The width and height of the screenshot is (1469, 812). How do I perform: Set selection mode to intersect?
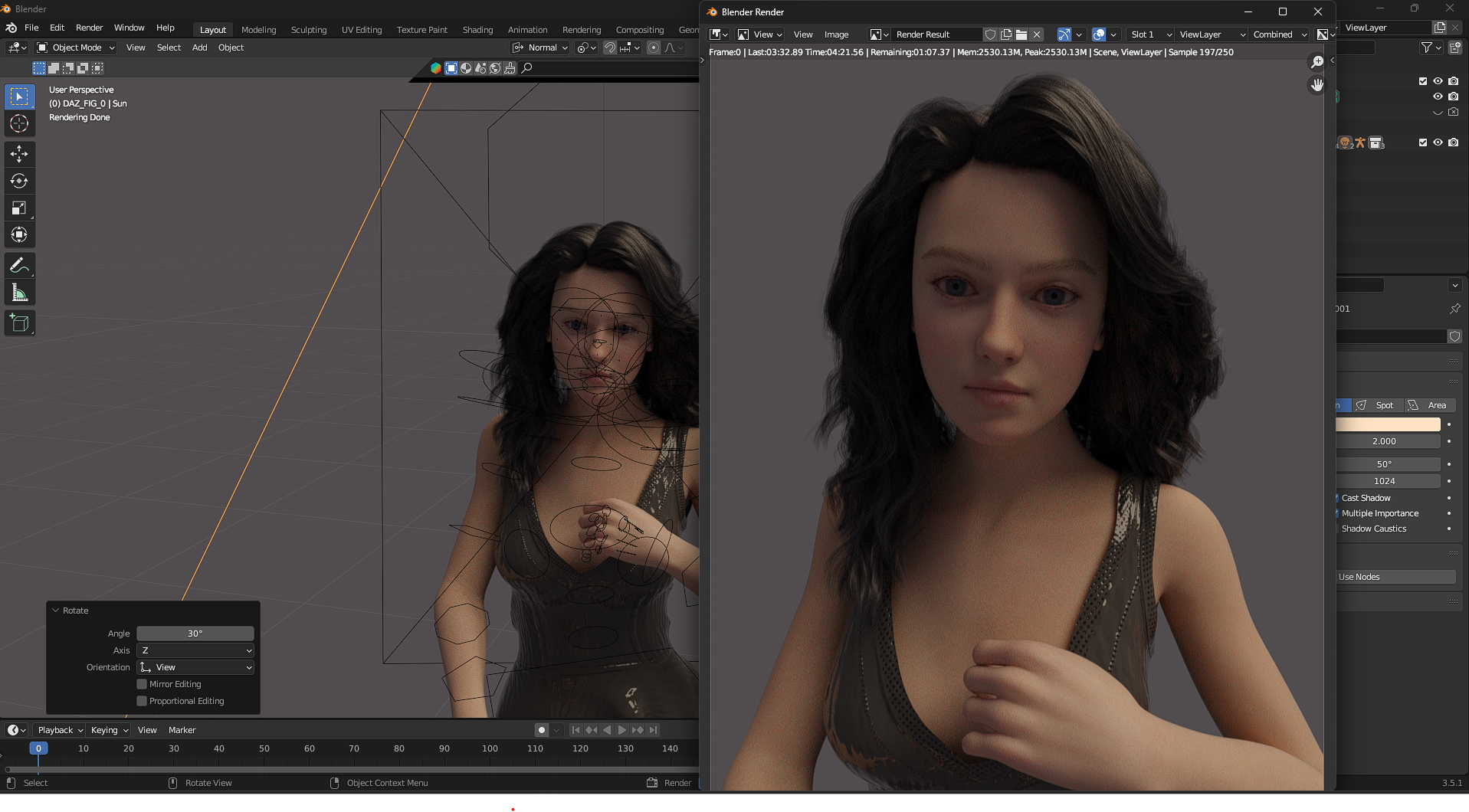(97, 68)
